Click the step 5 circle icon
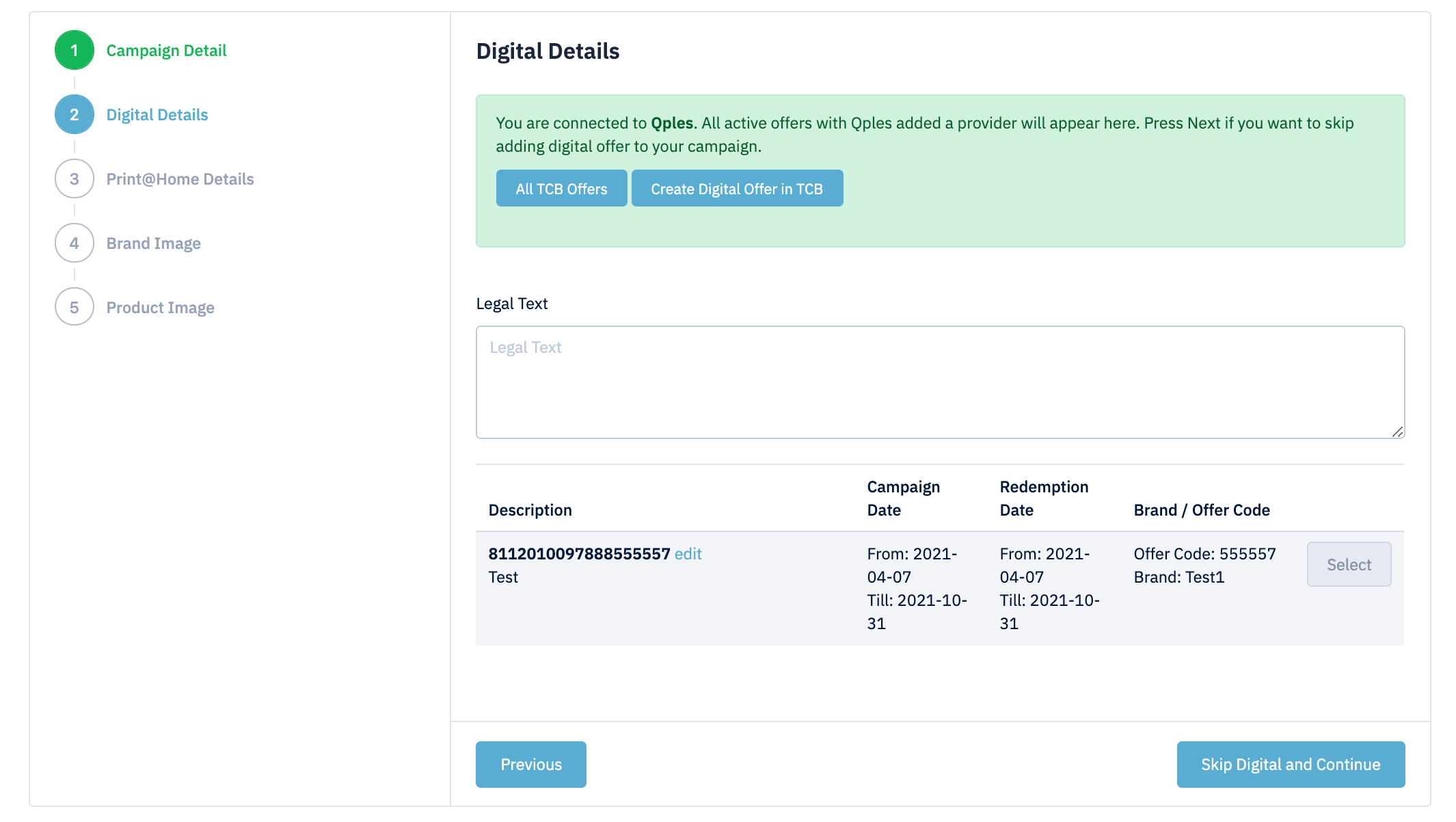The image size is (1456, 822). 74,308
